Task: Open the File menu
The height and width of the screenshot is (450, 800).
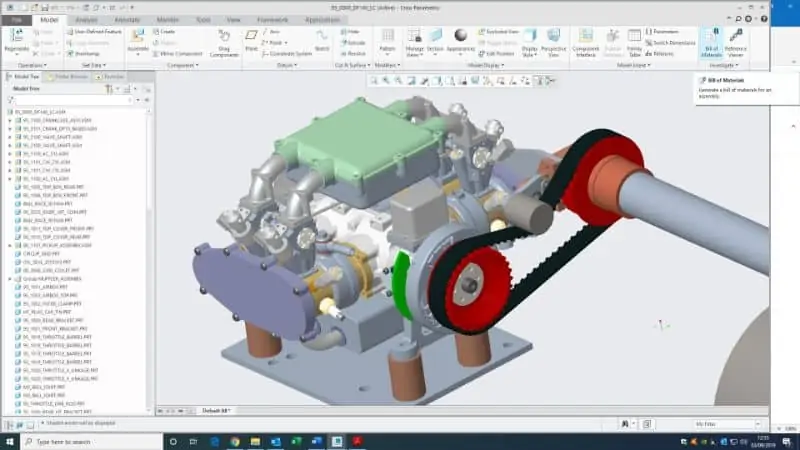Action: tap(16, 20)
